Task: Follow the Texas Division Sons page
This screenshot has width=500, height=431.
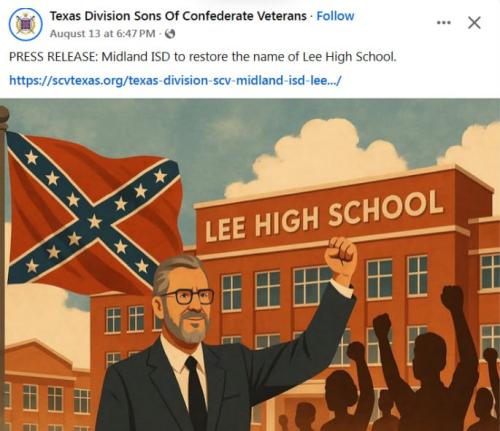Action: [x=335, y=16]
